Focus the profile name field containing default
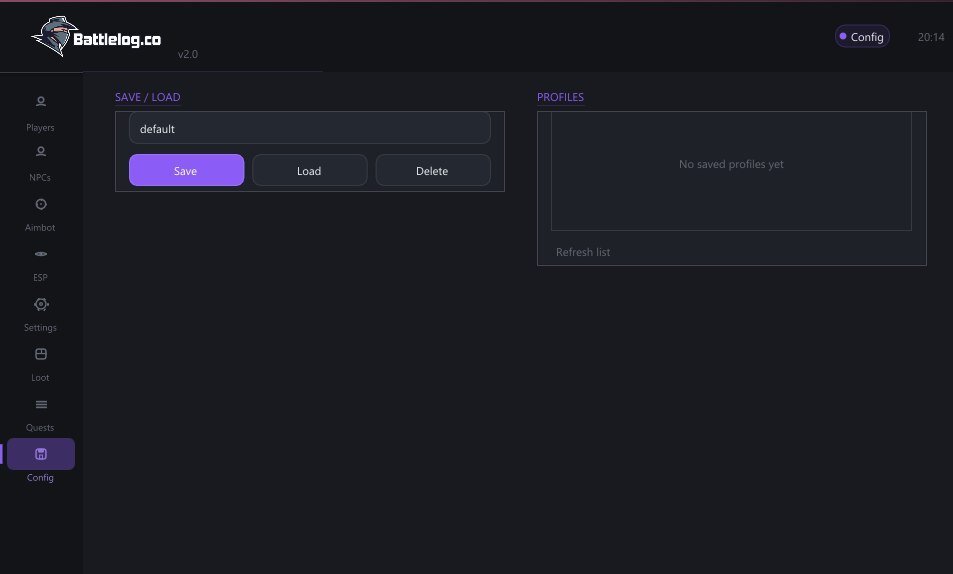The image size is (953, 574). tap(309, 128)
